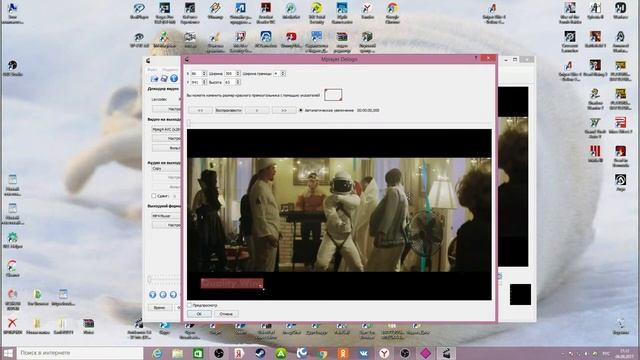The height and width of the screenshot is (360, 640).
Task: Open Internet Explorer from the taskbar
Action: point(158,353)
